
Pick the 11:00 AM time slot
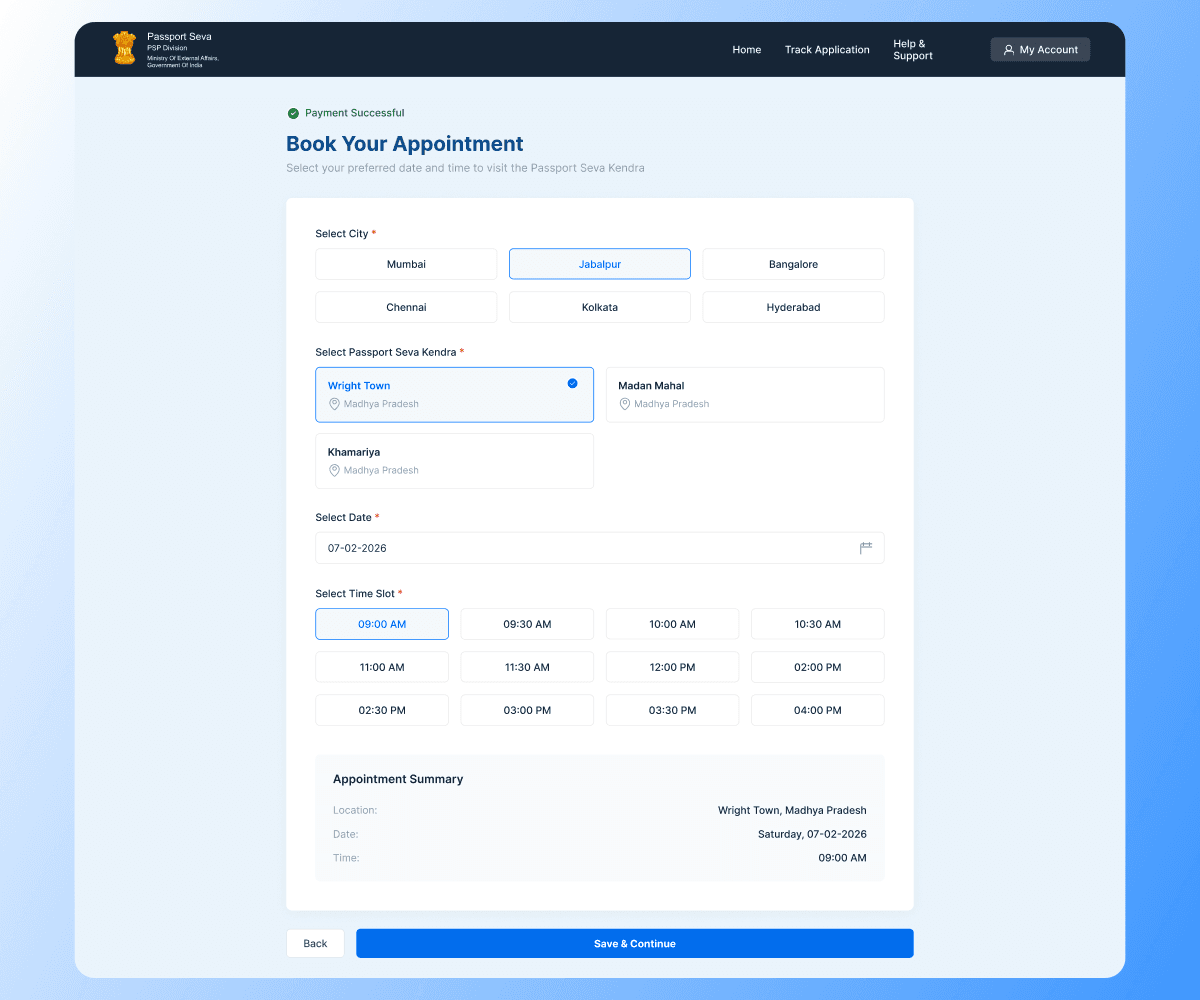click(382, 667)
